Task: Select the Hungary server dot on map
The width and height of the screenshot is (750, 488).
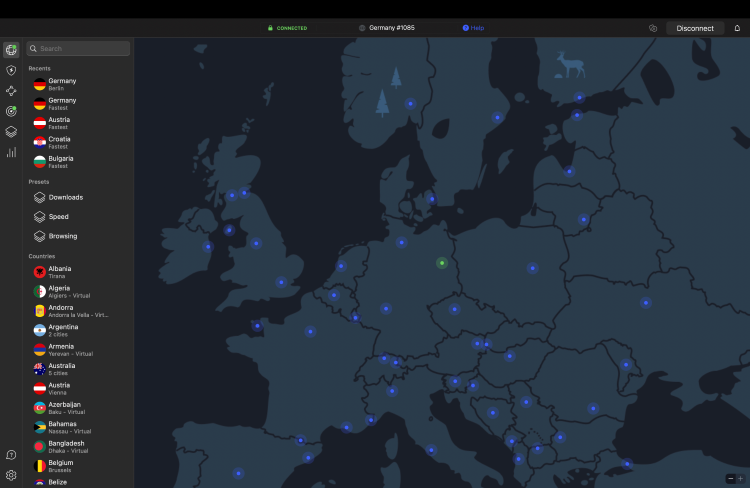Action: click(x=509, y=355)
